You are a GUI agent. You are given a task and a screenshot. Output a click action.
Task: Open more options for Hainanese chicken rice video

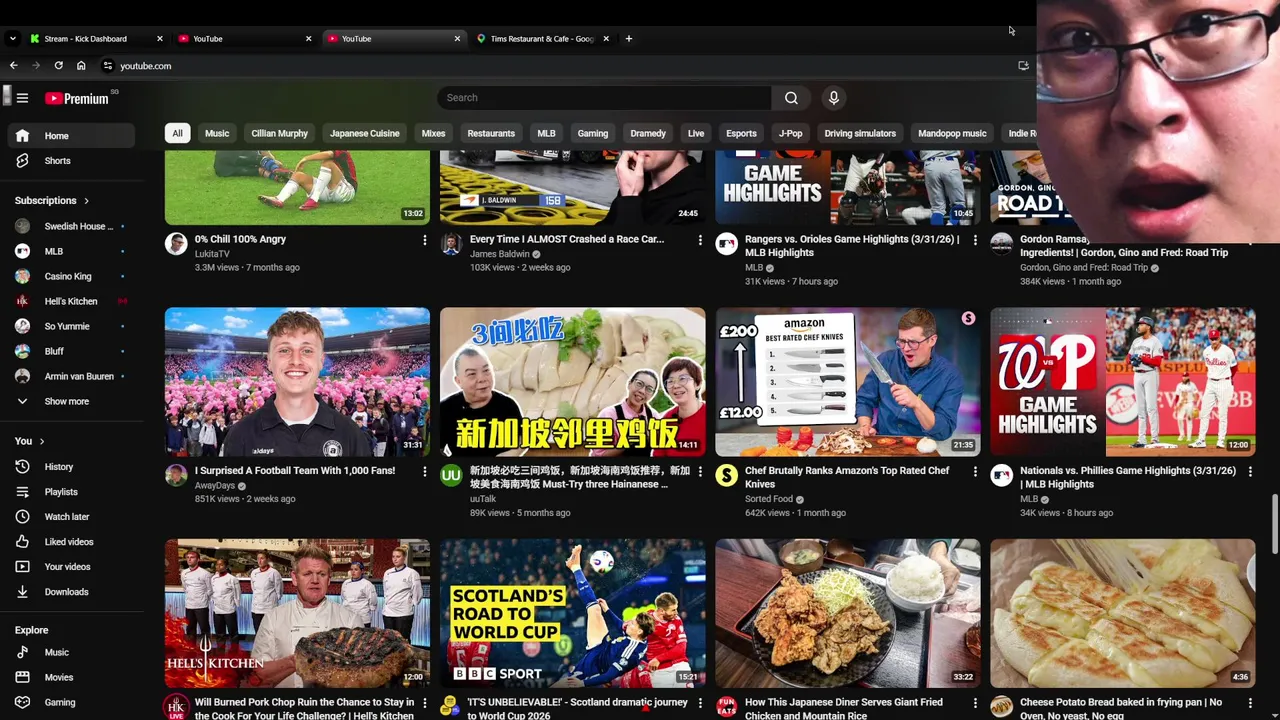coord(699,471)
